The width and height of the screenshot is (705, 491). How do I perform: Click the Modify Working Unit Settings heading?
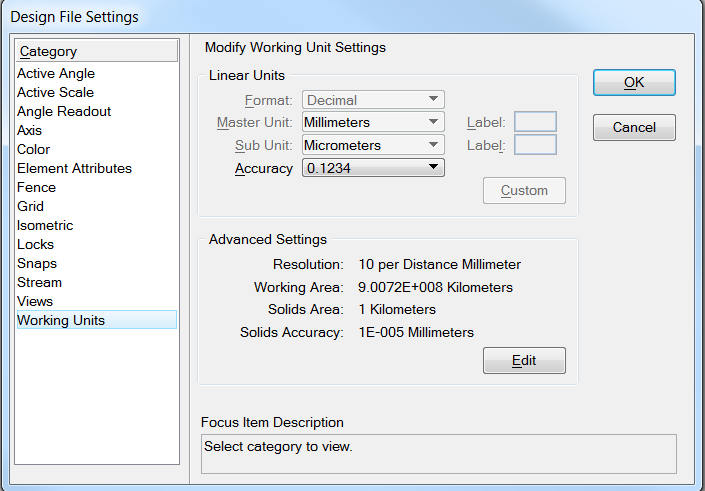click(x=295, y=48)
